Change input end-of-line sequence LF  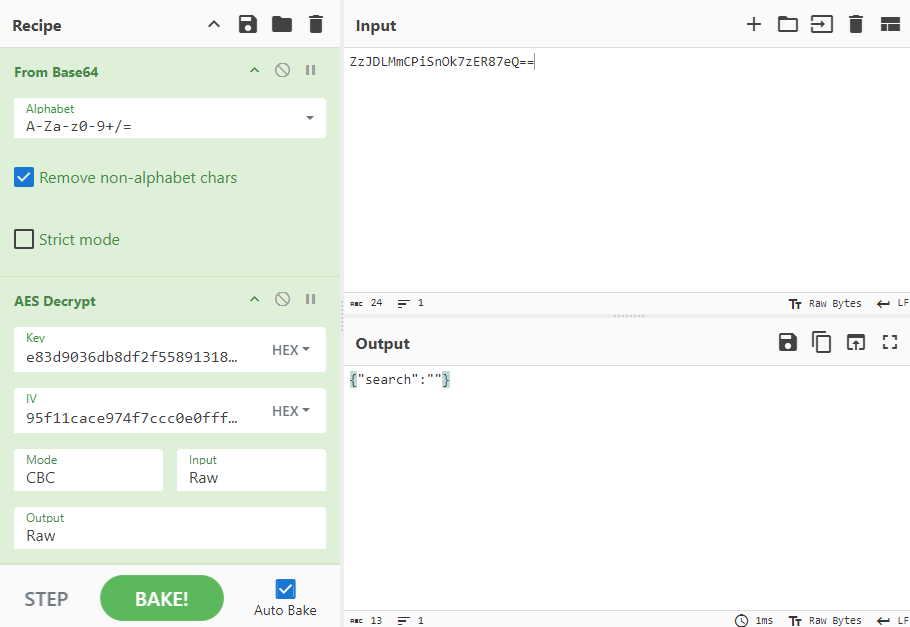point(893,304)
